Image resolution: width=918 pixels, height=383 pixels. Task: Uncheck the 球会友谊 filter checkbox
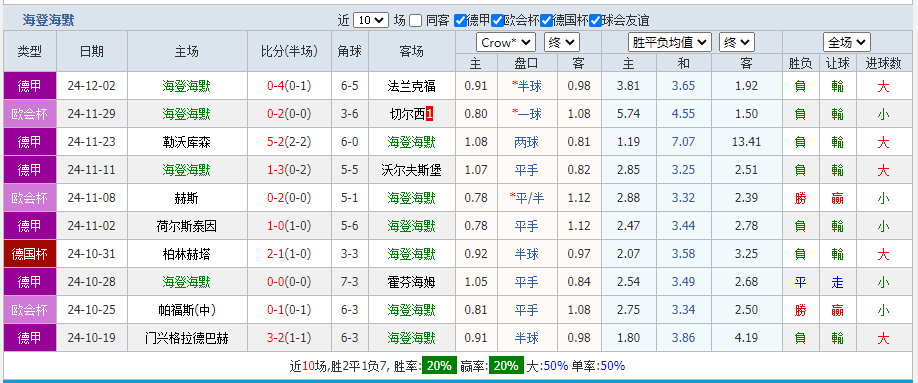coord(595,20)
